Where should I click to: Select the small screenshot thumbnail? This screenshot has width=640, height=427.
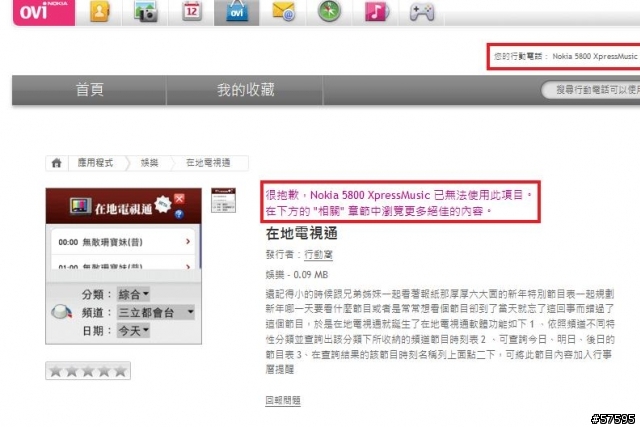(223, 200)
